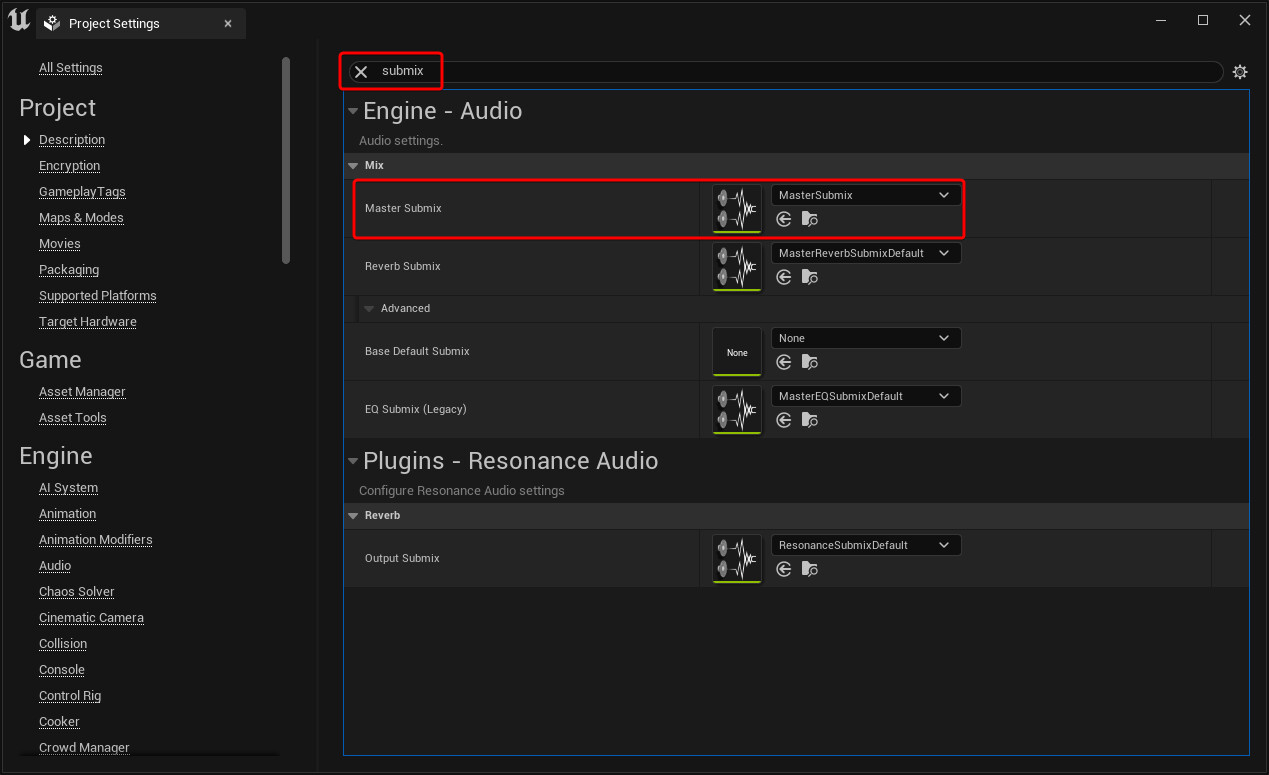1269x775 pixels.
Task: Open the Master Submix dropdown
Action: (x=865, y=194)
